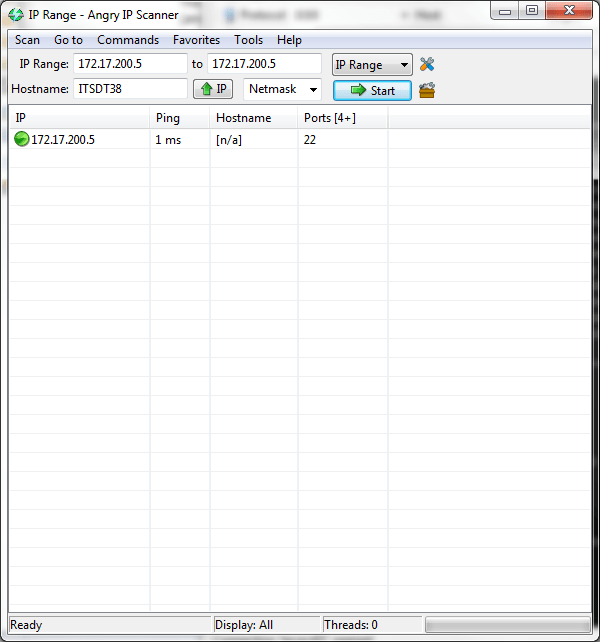This screenshot has width=600, height=642.
Task: Open the Commands menu
Action: pos(128,40)
